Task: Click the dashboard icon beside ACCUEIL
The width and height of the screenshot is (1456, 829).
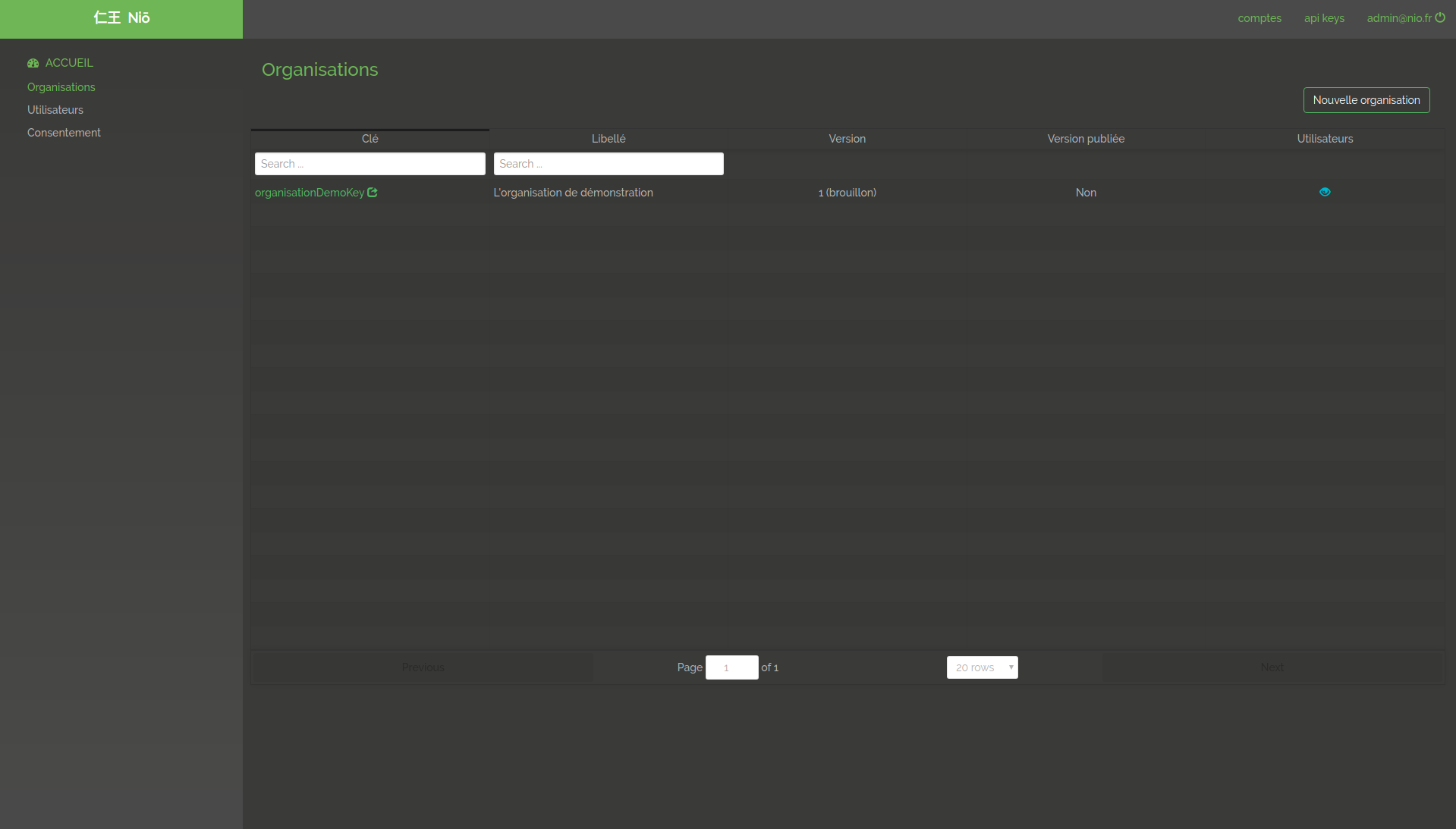Action: 33,63
